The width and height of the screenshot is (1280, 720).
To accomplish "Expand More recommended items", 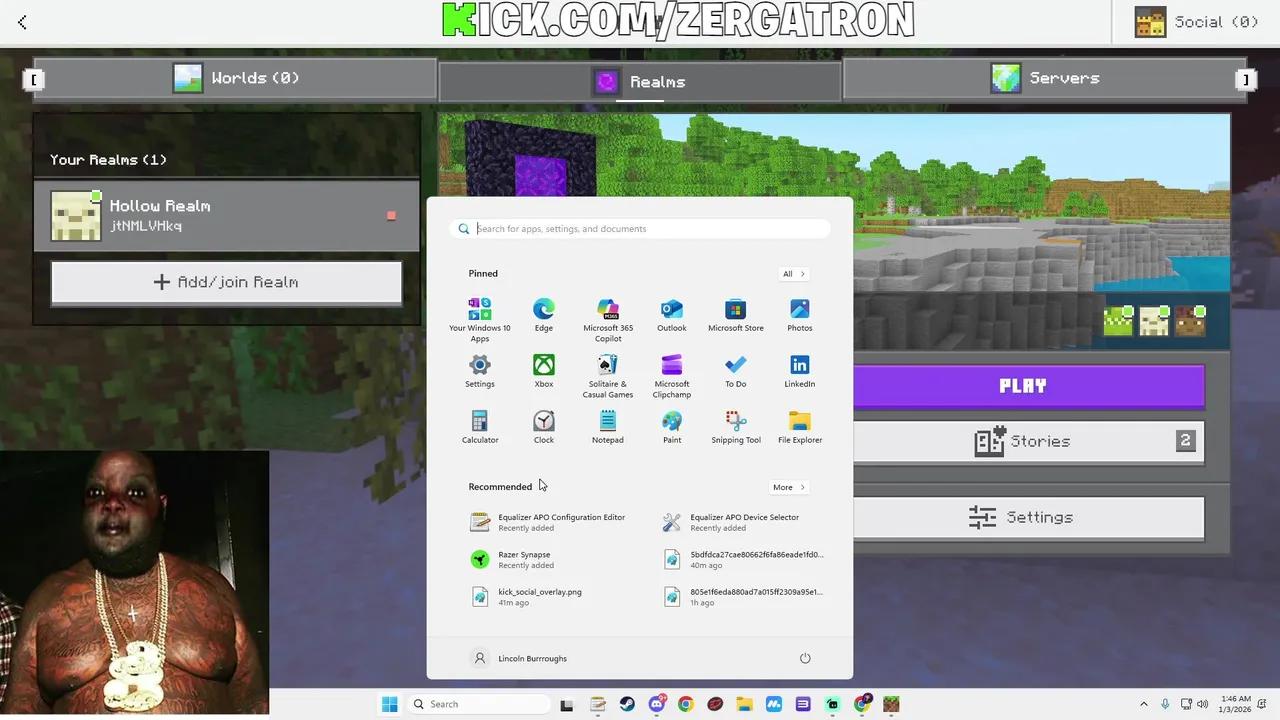I will tap(788, 487).
